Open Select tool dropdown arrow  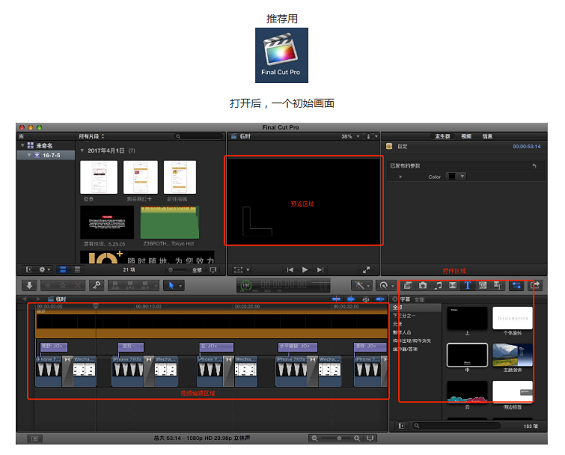[180, 286]
